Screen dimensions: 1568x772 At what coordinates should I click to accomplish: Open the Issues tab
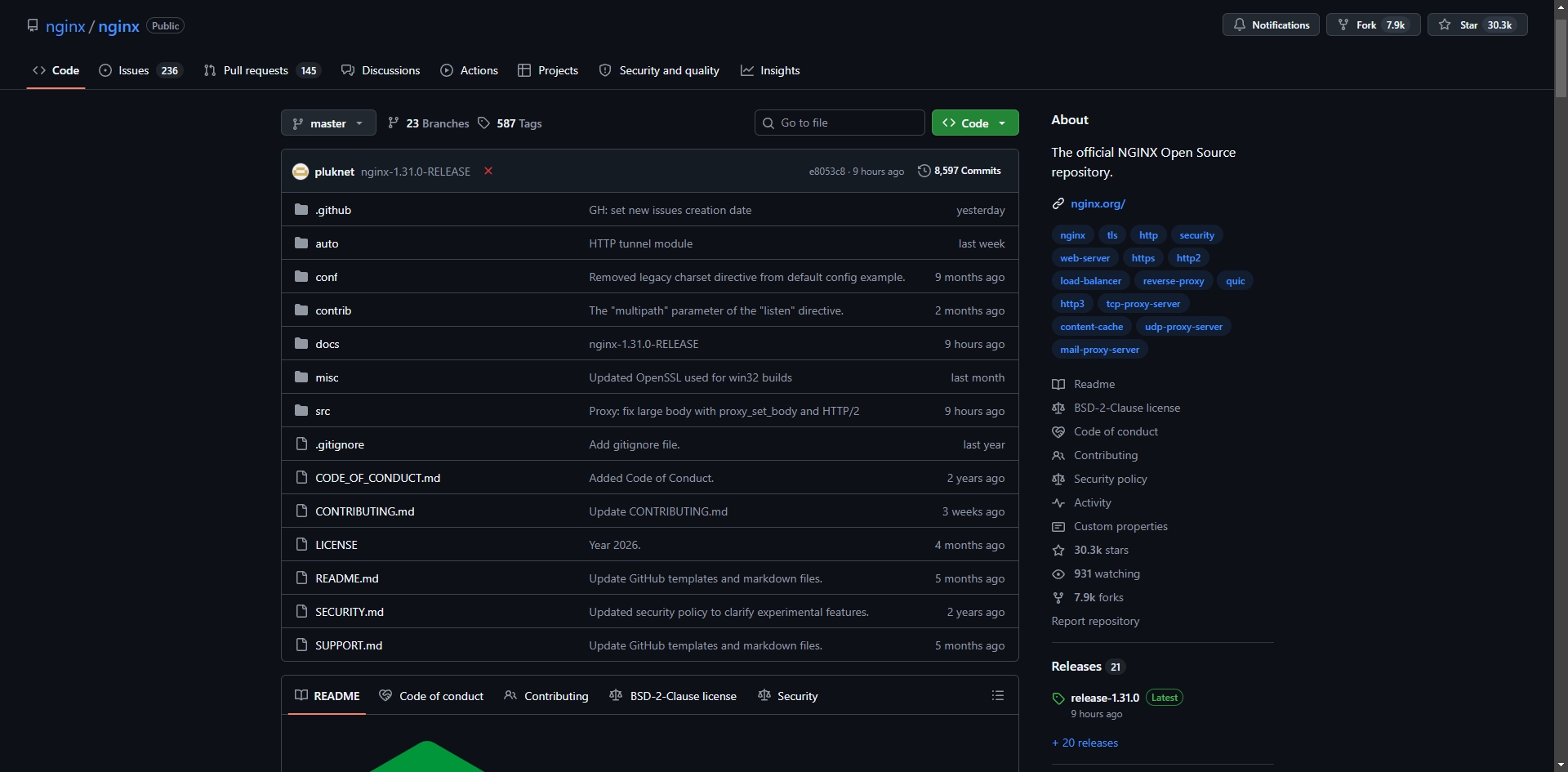pos(140,71)
